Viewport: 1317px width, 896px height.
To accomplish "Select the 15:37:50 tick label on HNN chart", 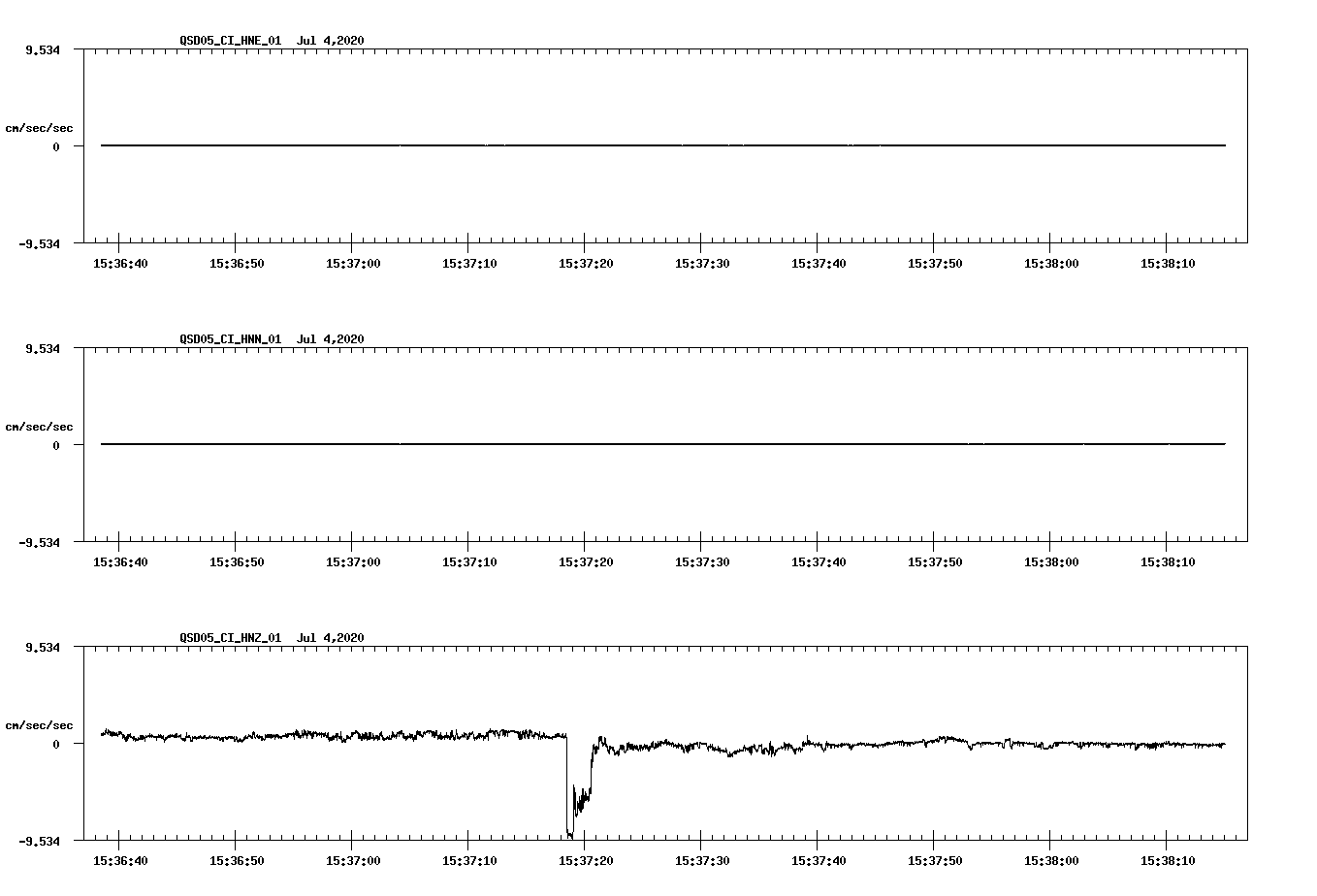I will (x=935, y=562).
